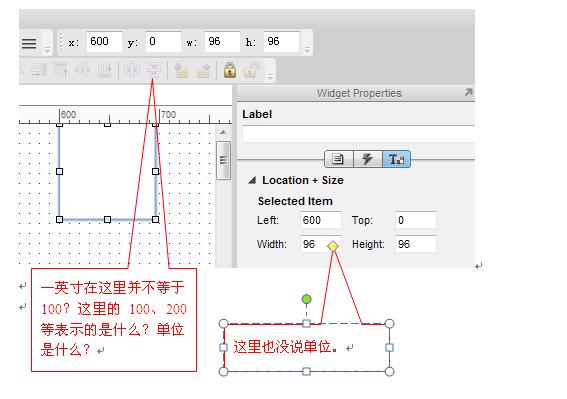Open overflow arrow beside the unlock icon
This screenshot has width=567, height=399.
[x=270, y=76]
